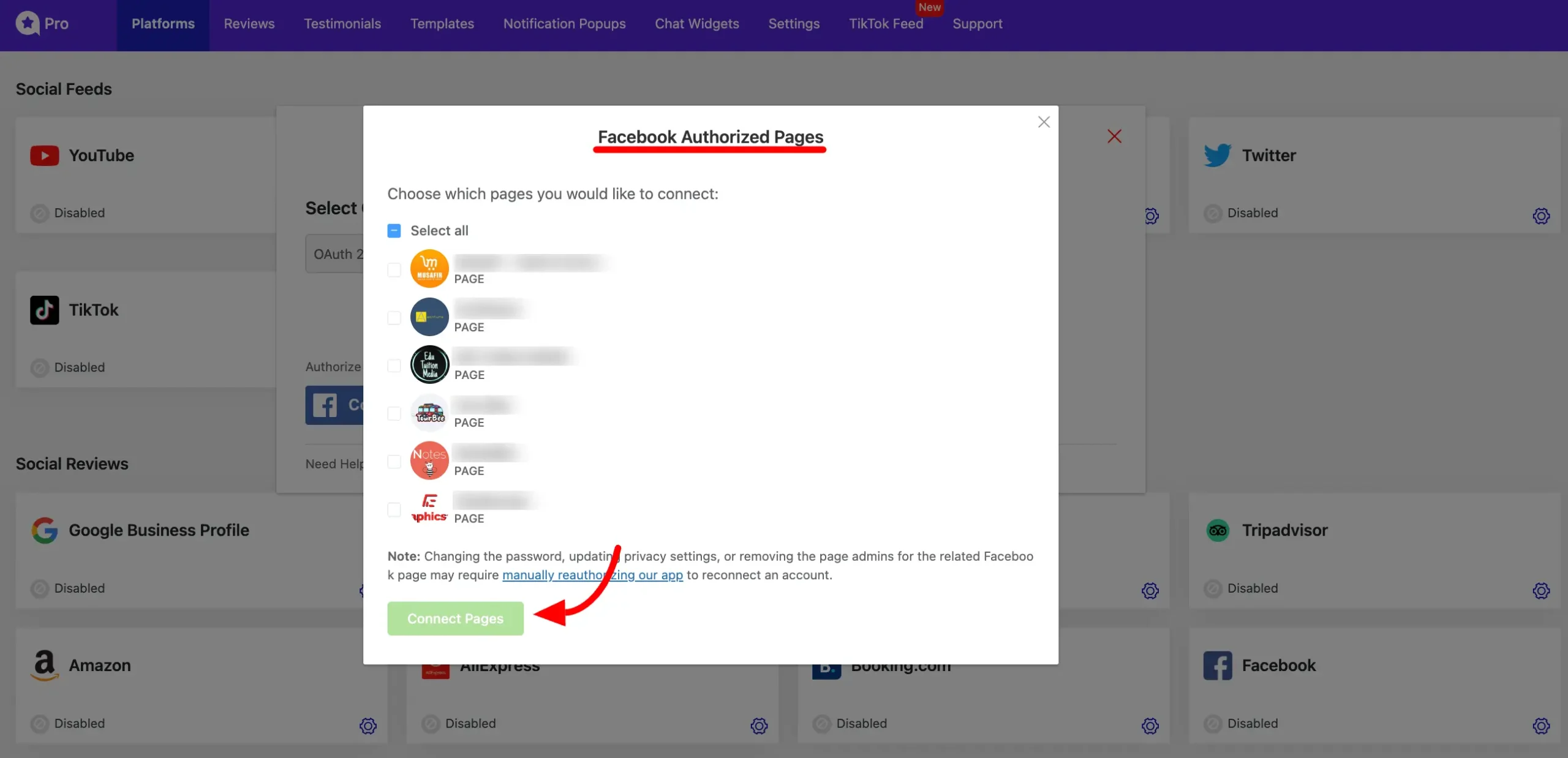Screen dimensions: 1568x758
Task: Click the TikTok platform icon
Action: pyautogui.click(x=44, y=310)
